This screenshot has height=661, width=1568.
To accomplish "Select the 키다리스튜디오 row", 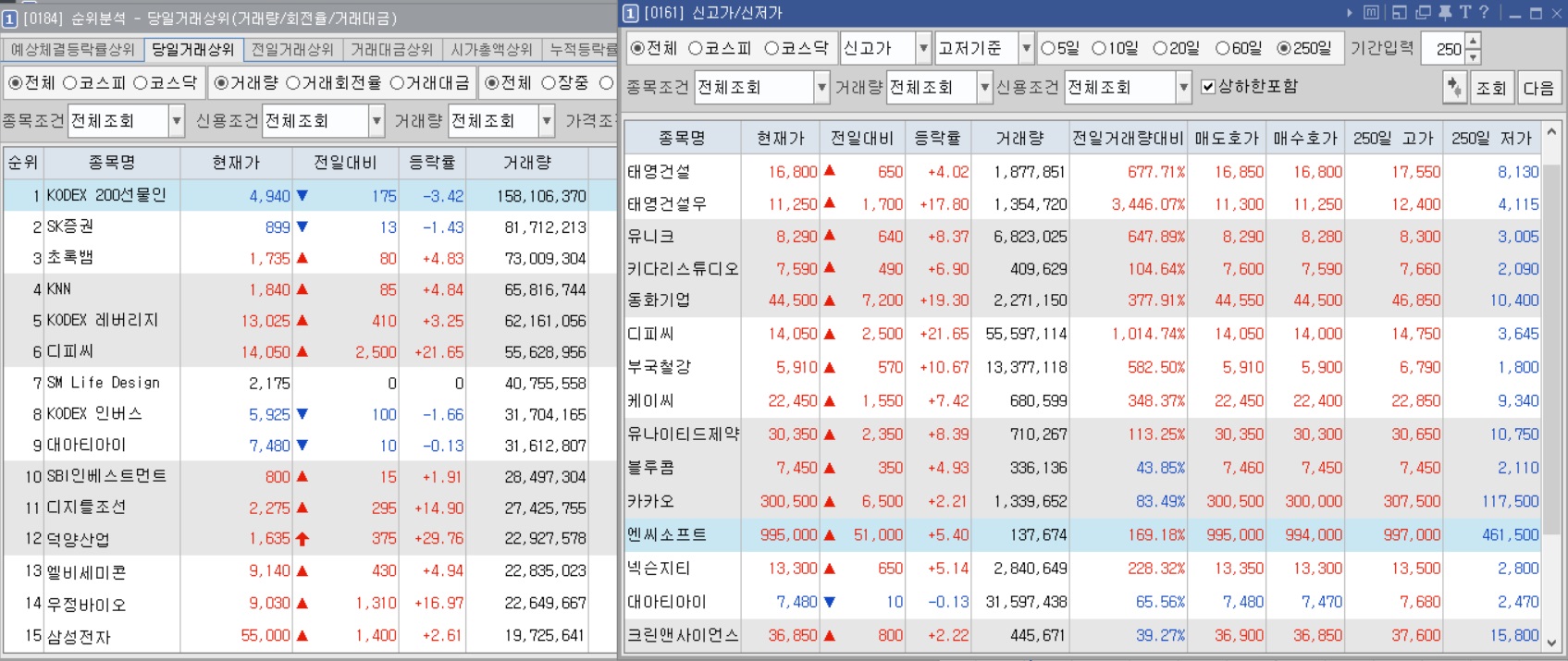I will pos(1083,269).
